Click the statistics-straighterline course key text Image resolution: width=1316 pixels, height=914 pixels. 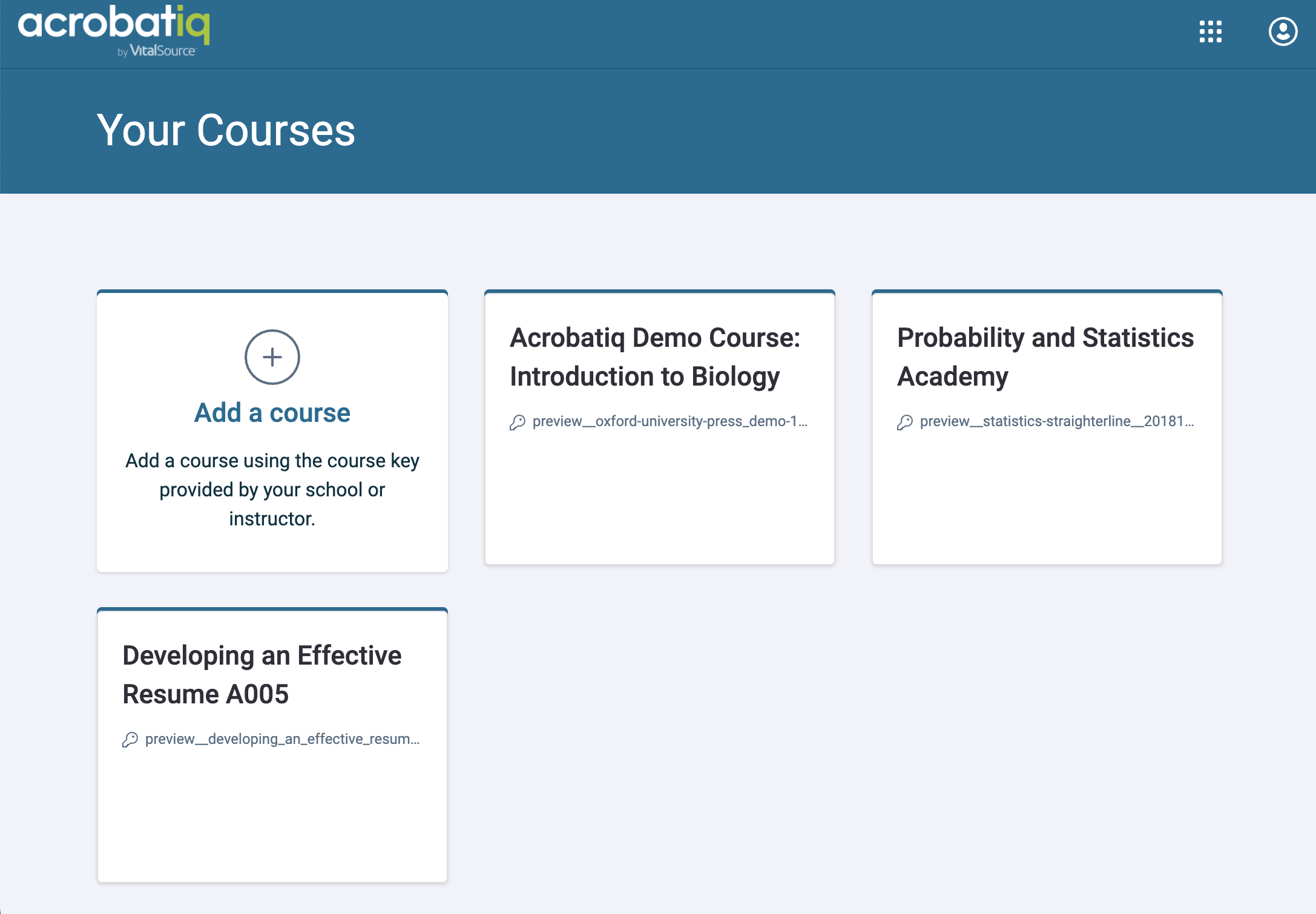pos(1056,421)
